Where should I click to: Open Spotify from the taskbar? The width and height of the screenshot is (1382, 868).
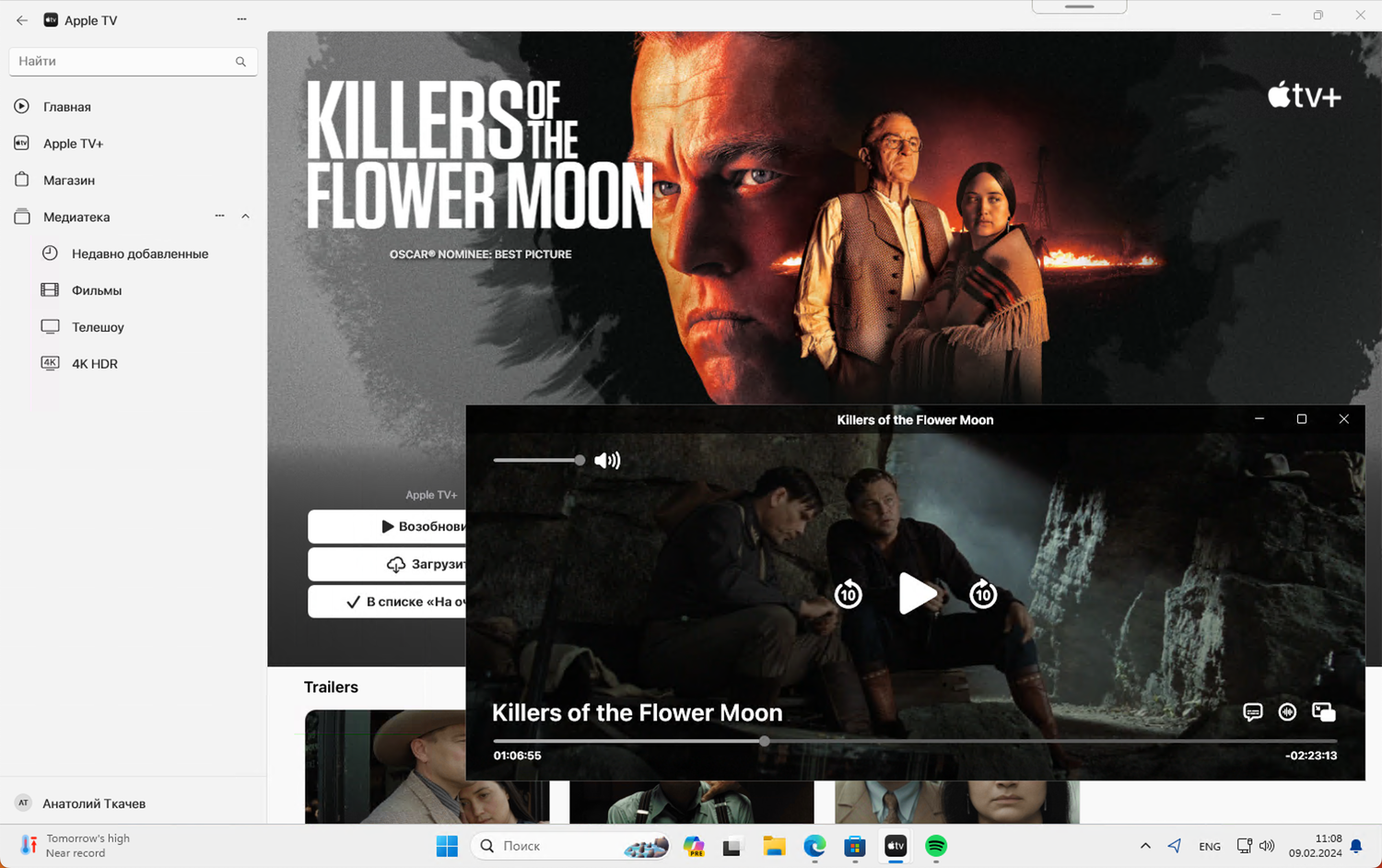point(936,846)
